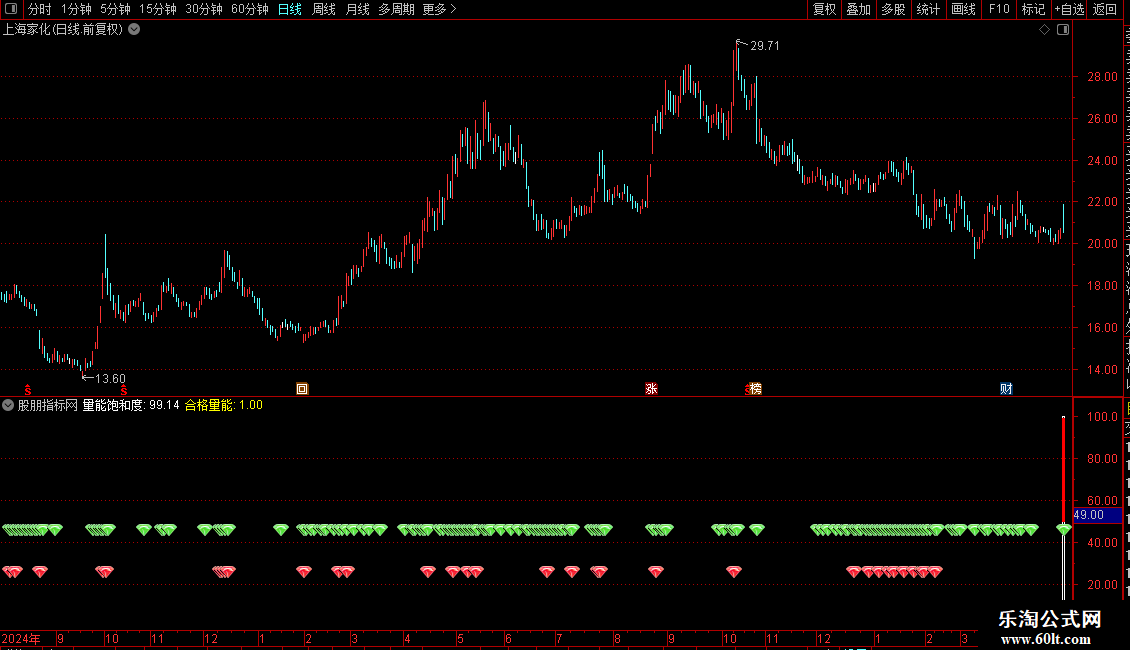Click the 涨 event marker icon
The image size is (1130, 650).
pyautogui.click(x=651, y=389)
